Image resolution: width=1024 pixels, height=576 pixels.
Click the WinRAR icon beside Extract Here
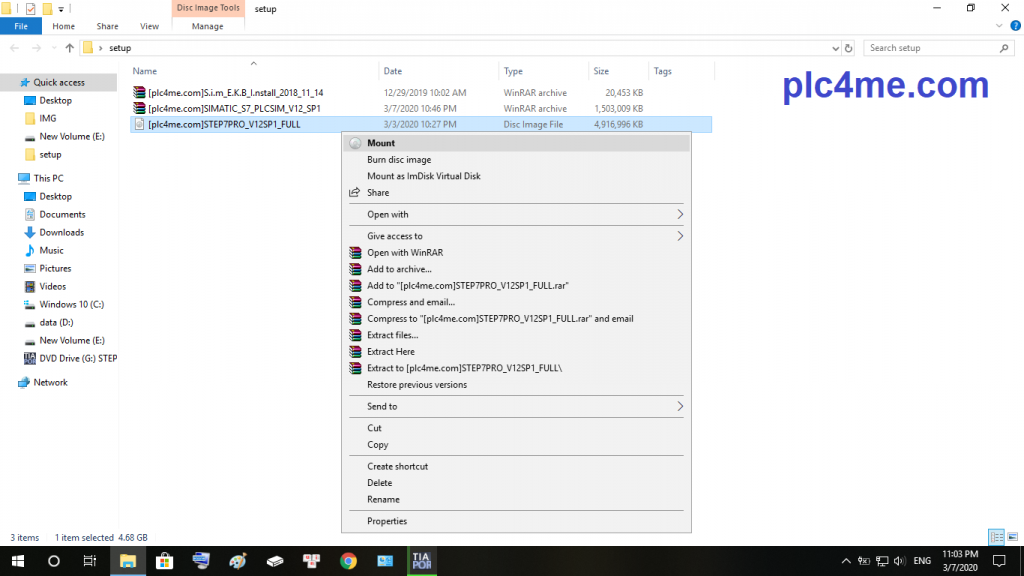(x=355, y=351)
